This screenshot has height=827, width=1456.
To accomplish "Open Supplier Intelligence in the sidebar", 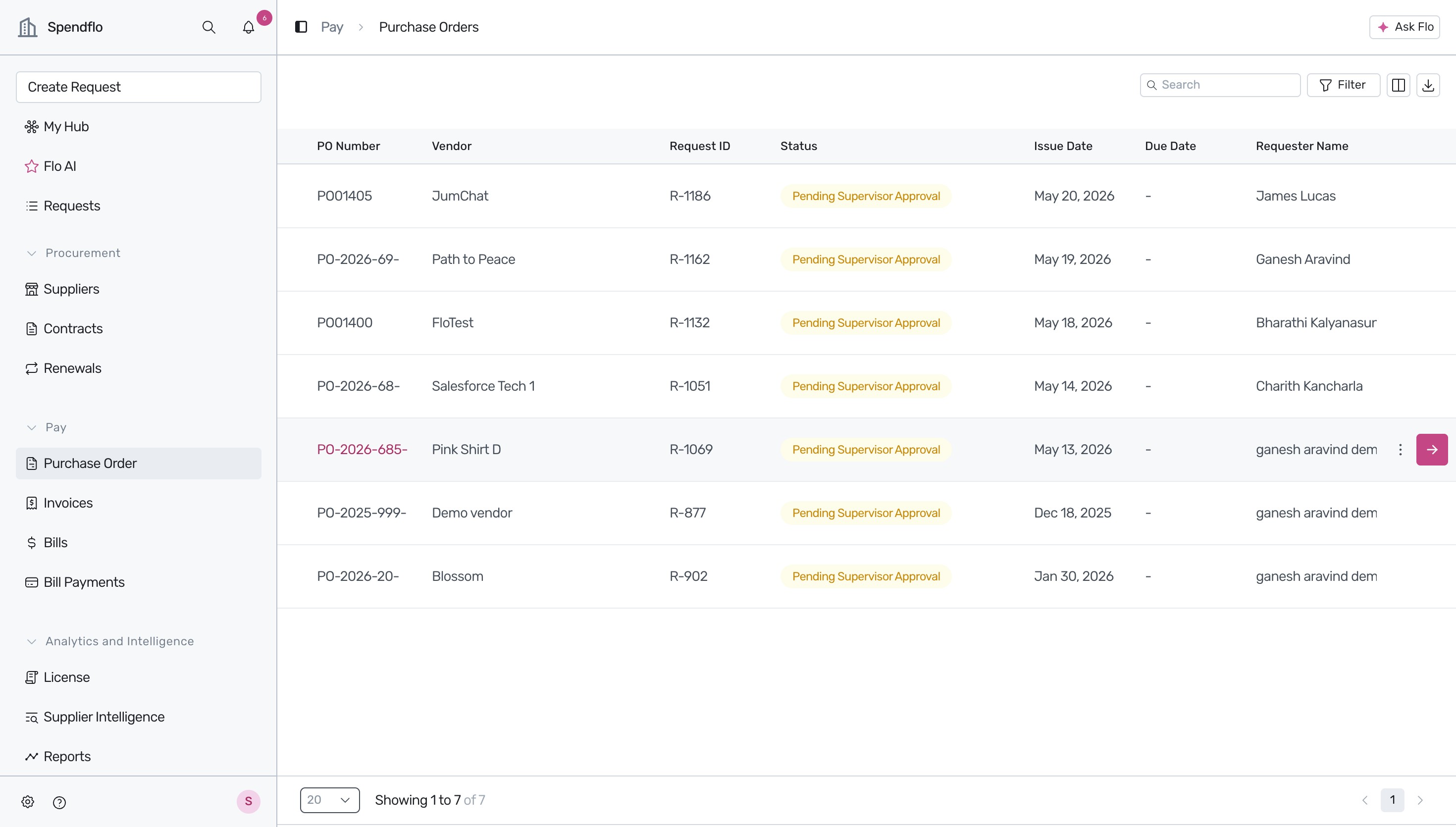I will pyautogui.click(x=139, y=718).
